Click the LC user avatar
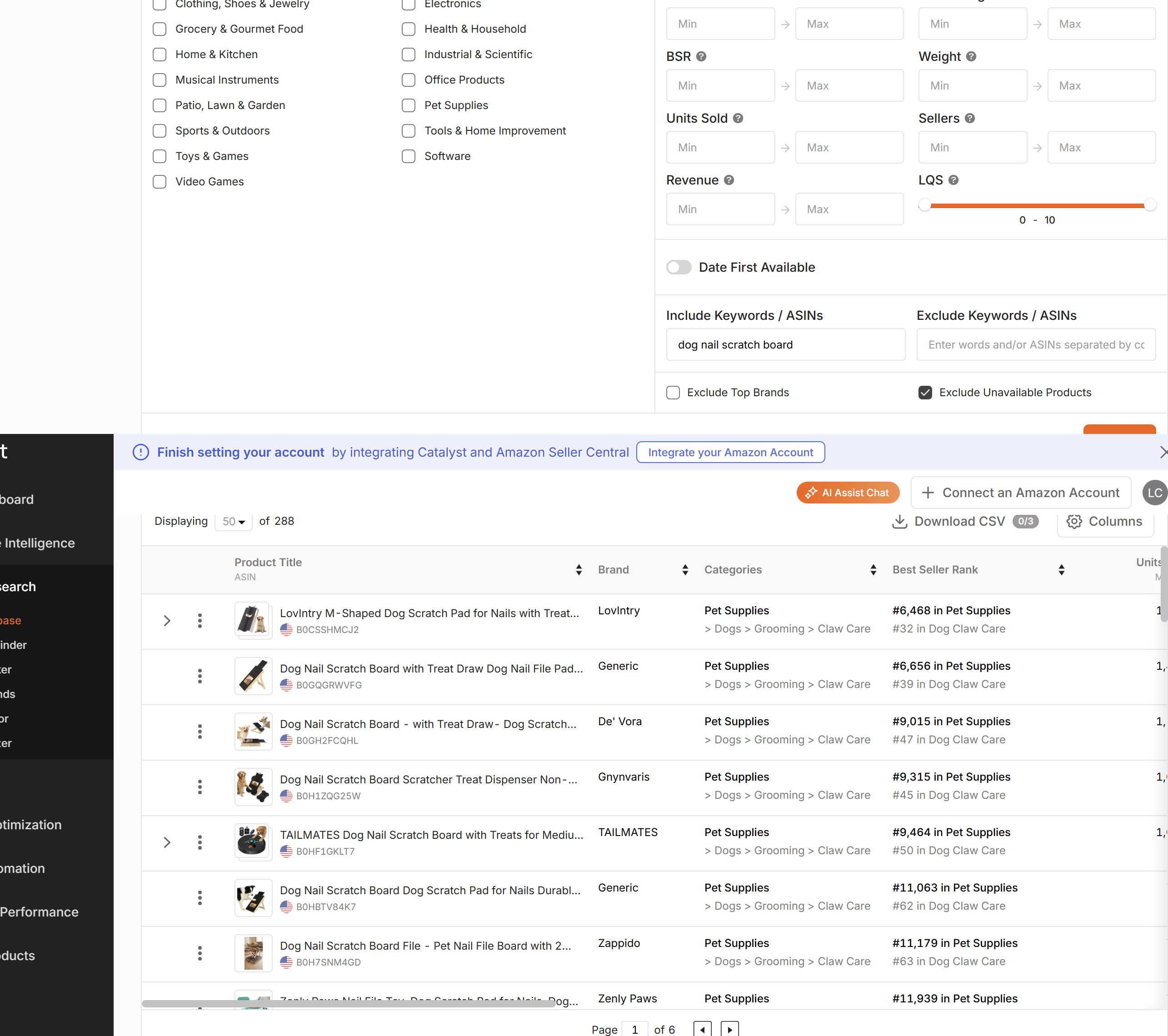This screenshot has width=1168, height=1036. point(1155,493)
